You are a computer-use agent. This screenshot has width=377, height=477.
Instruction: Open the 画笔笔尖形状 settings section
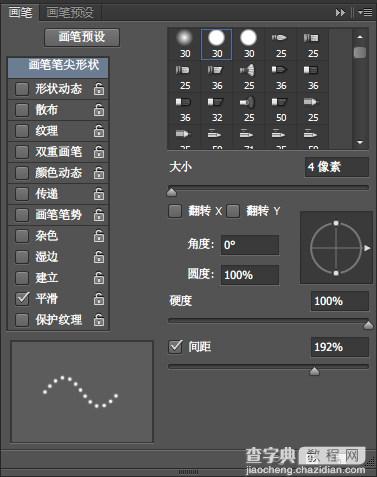click(x=58, y=67)
